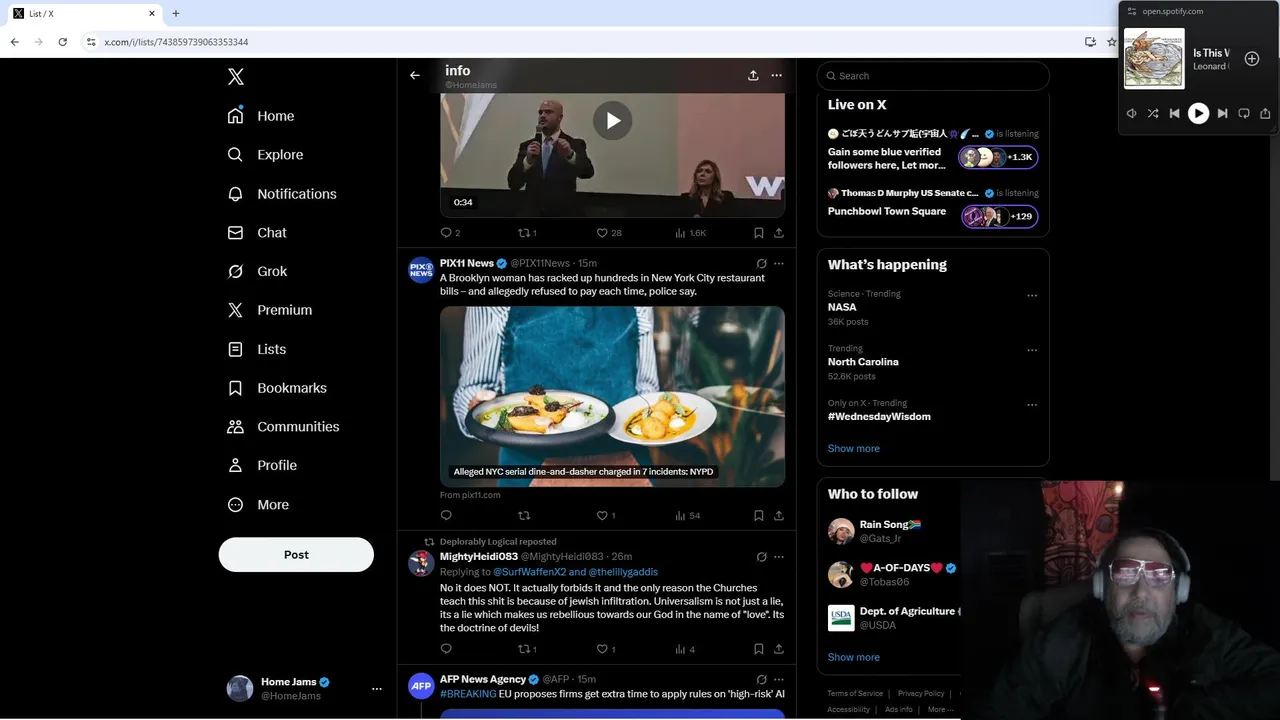Reload the page in browser toolbar

(62, 42)
